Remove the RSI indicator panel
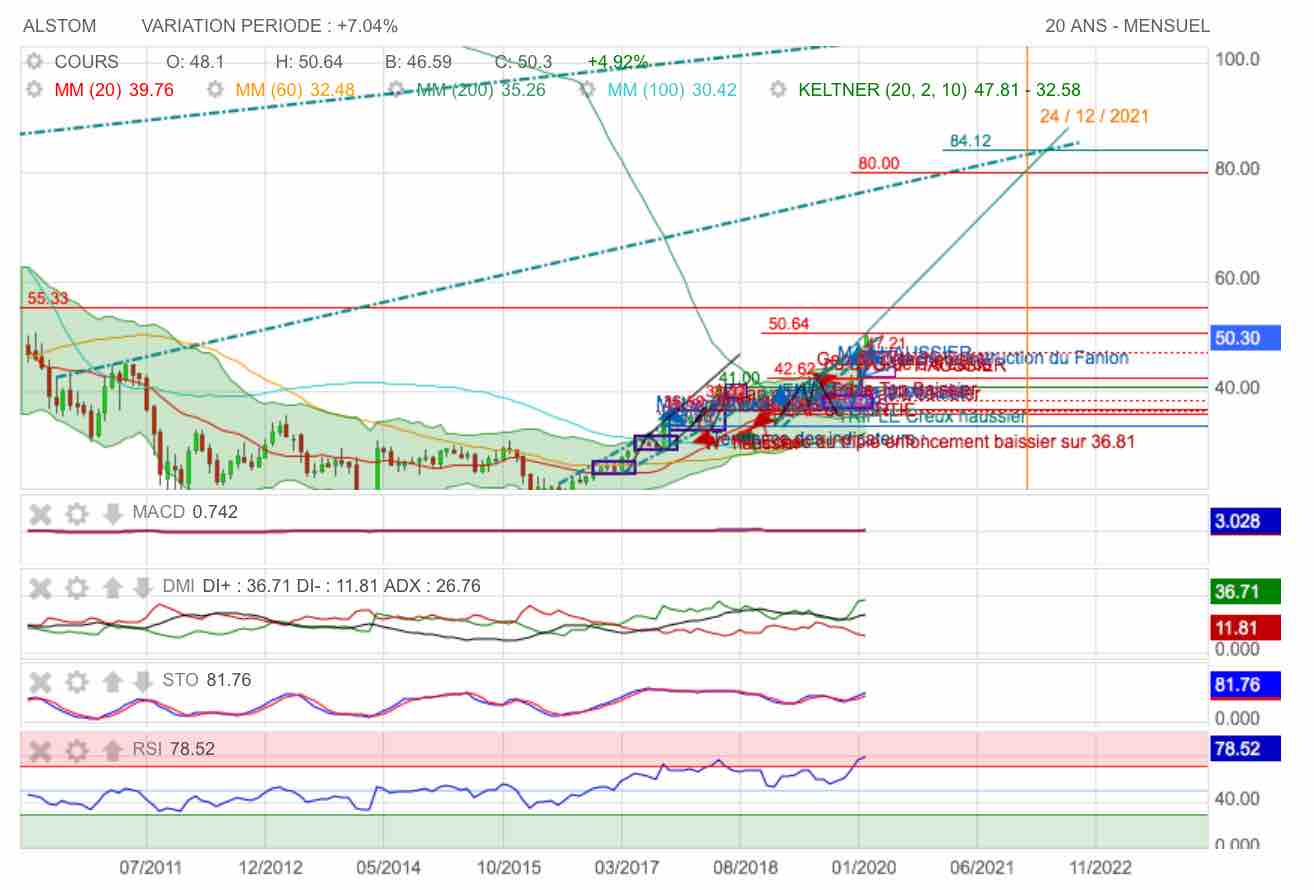 40,750
